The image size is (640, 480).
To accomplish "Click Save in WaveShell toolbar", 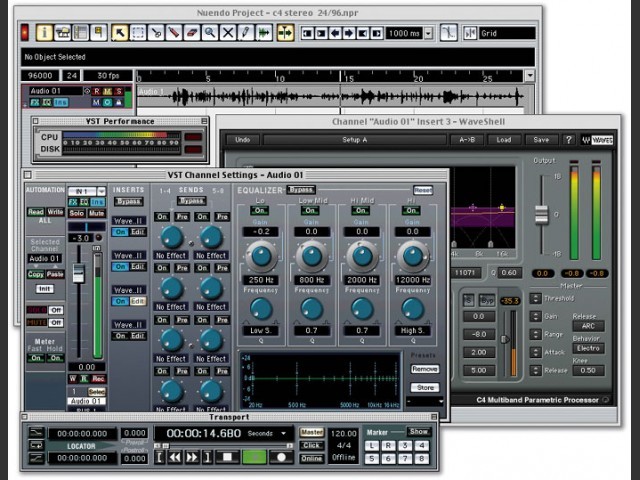I will pos(541,140).
